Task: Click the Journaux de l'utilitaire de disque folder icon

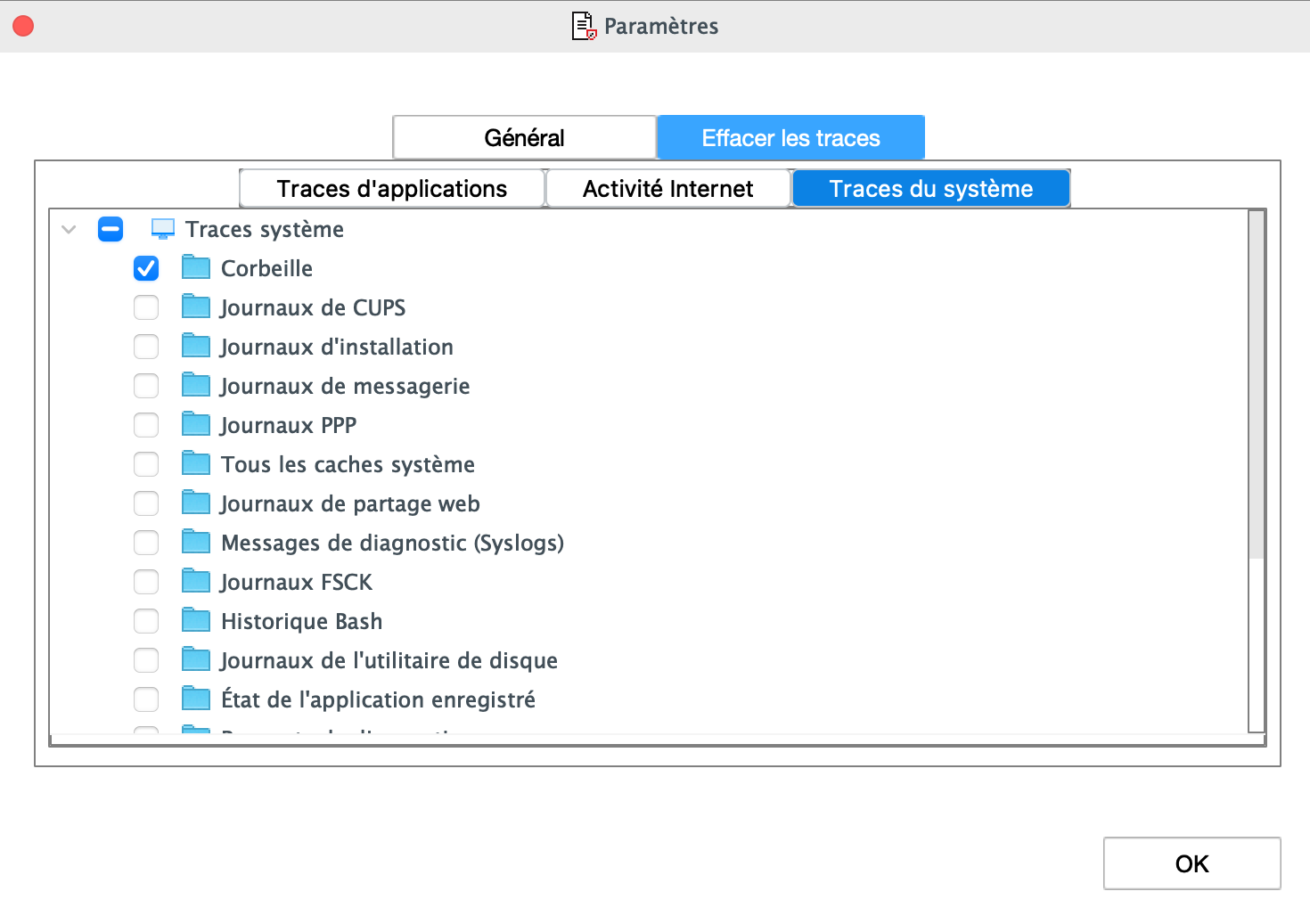Action: [x=196, y=659]
